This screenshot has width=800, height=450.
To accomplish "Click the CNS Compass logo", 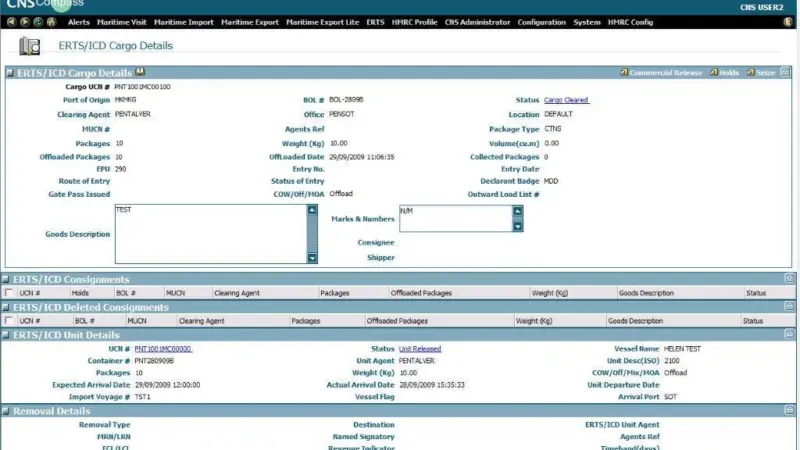I will point(45,5).
